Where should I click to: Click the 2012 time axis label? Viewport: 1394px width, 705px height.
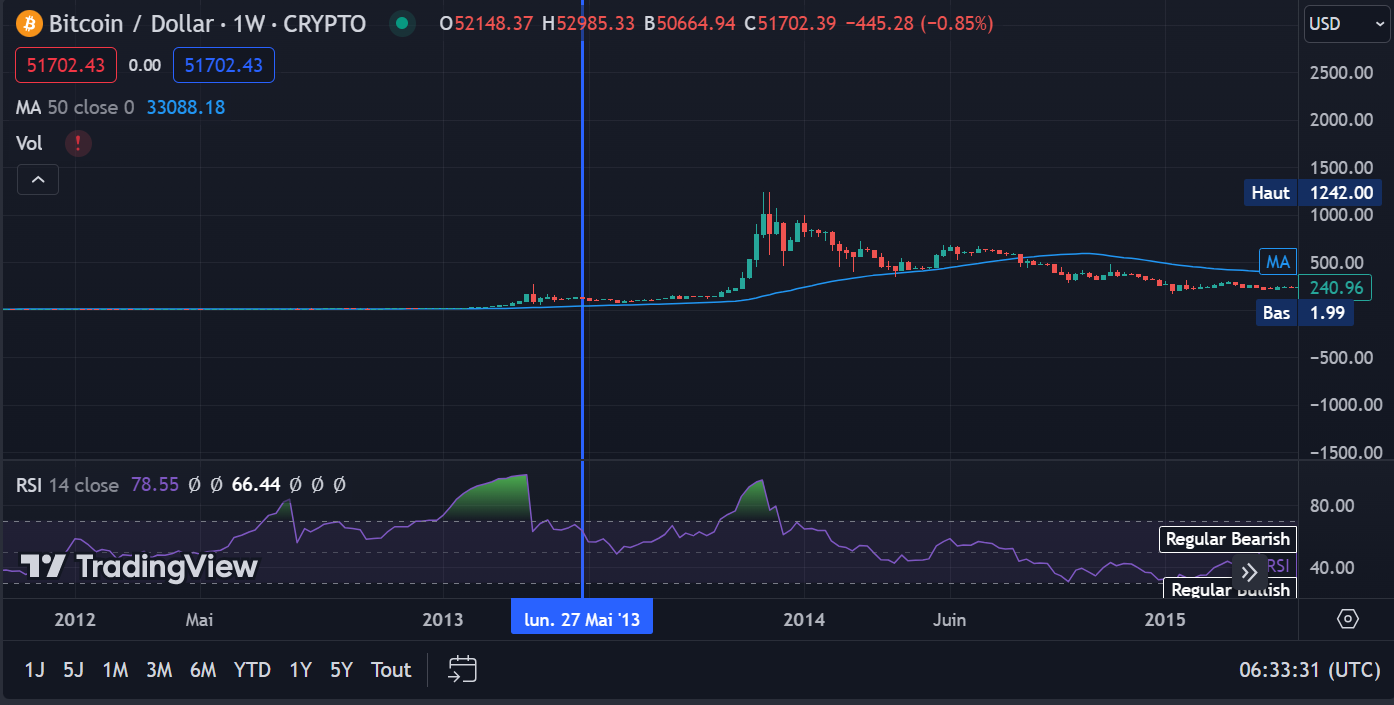pyautogui.click(x=75, y=620)
